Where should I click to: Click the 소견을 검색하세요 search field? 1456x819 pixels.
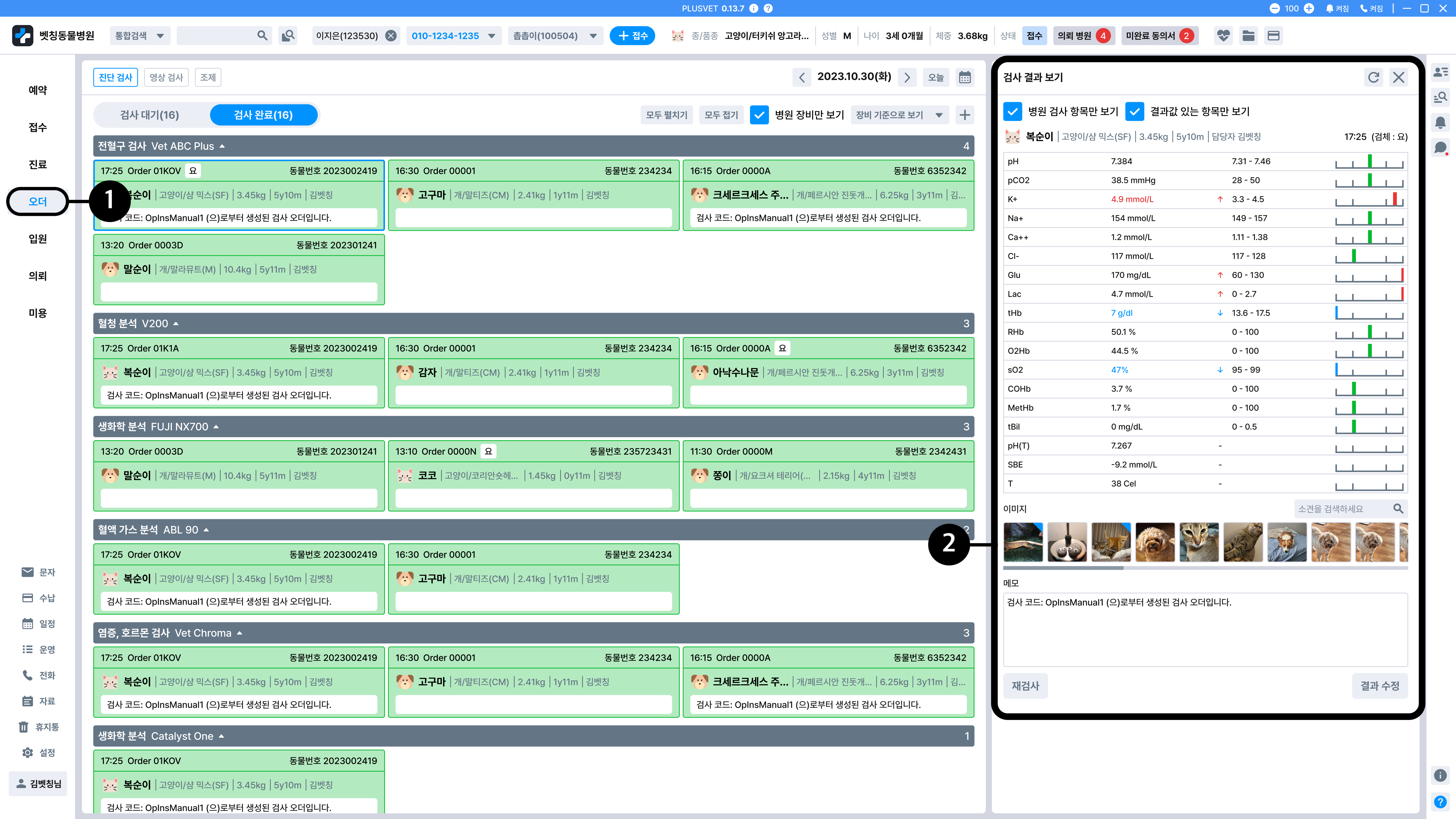1351,509
